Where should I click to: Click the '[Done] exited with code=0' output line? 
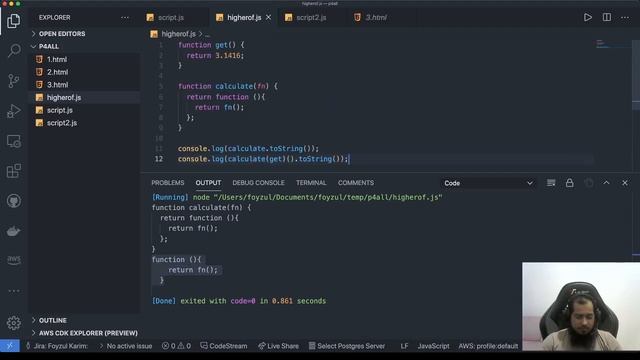(239, 301)
